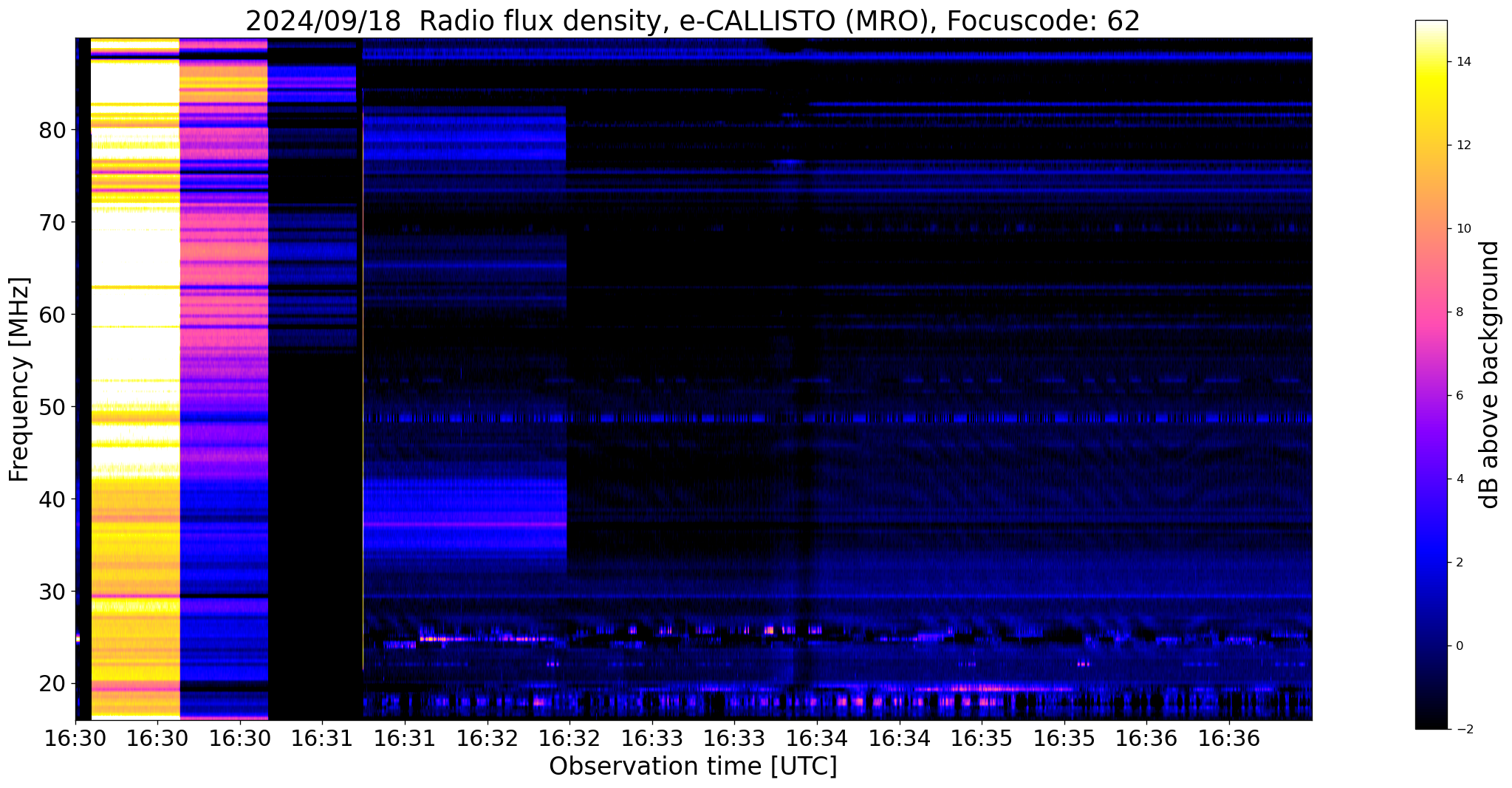Click the frequency axis tick label 60
This screenshot has width=1512, height=788.
(52, 315)
